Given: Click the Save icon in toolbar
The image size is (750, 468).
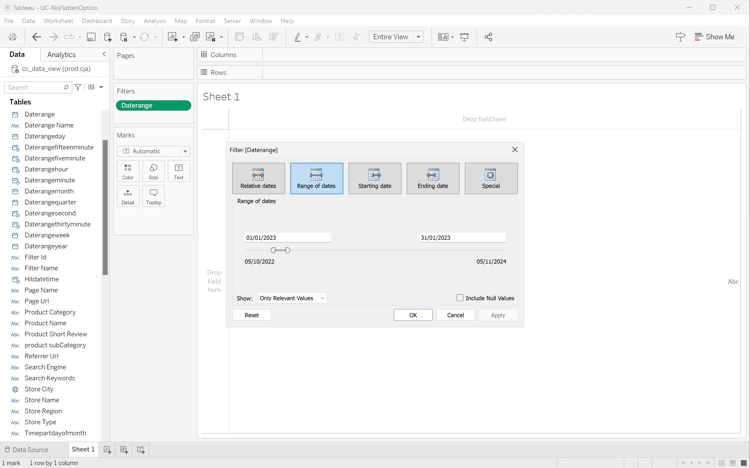Looking at the screenshot, I should (x=91, y=37).
